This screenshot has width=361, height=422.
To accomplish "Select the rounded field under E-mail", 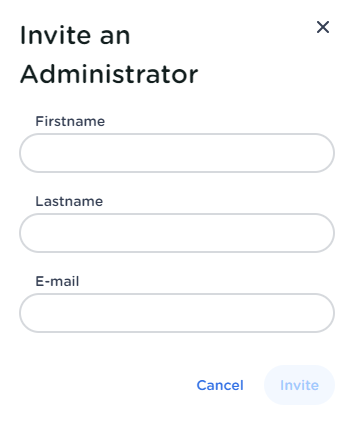I will [177, 313].
